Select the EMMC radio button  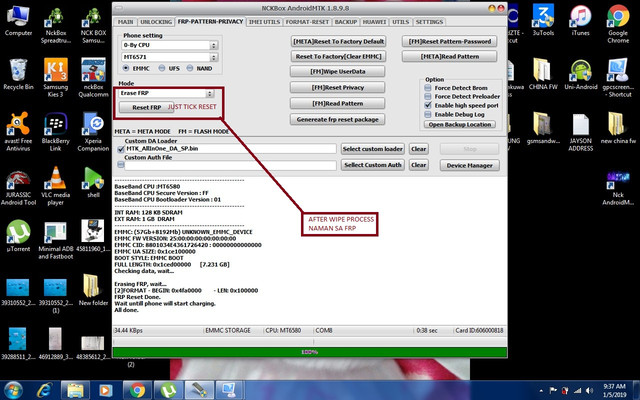(126, 68)
